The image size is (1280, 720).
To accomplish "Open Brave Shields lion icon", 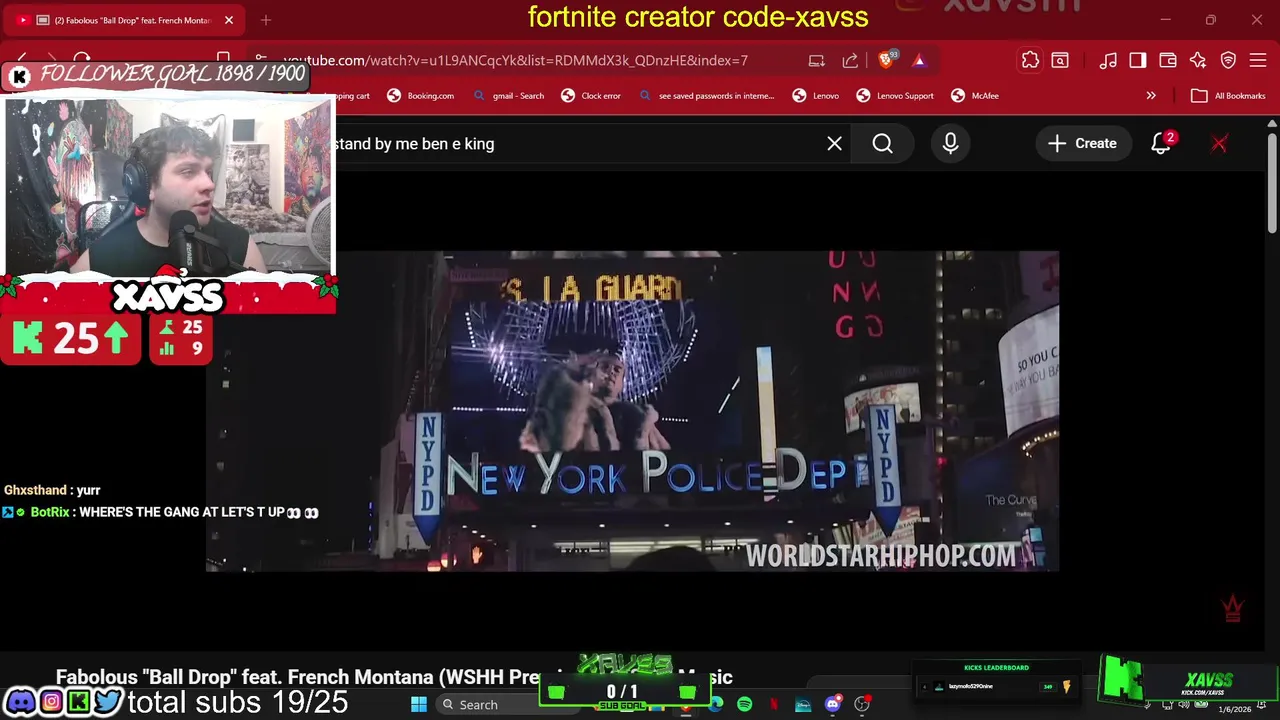I will 886,60.
